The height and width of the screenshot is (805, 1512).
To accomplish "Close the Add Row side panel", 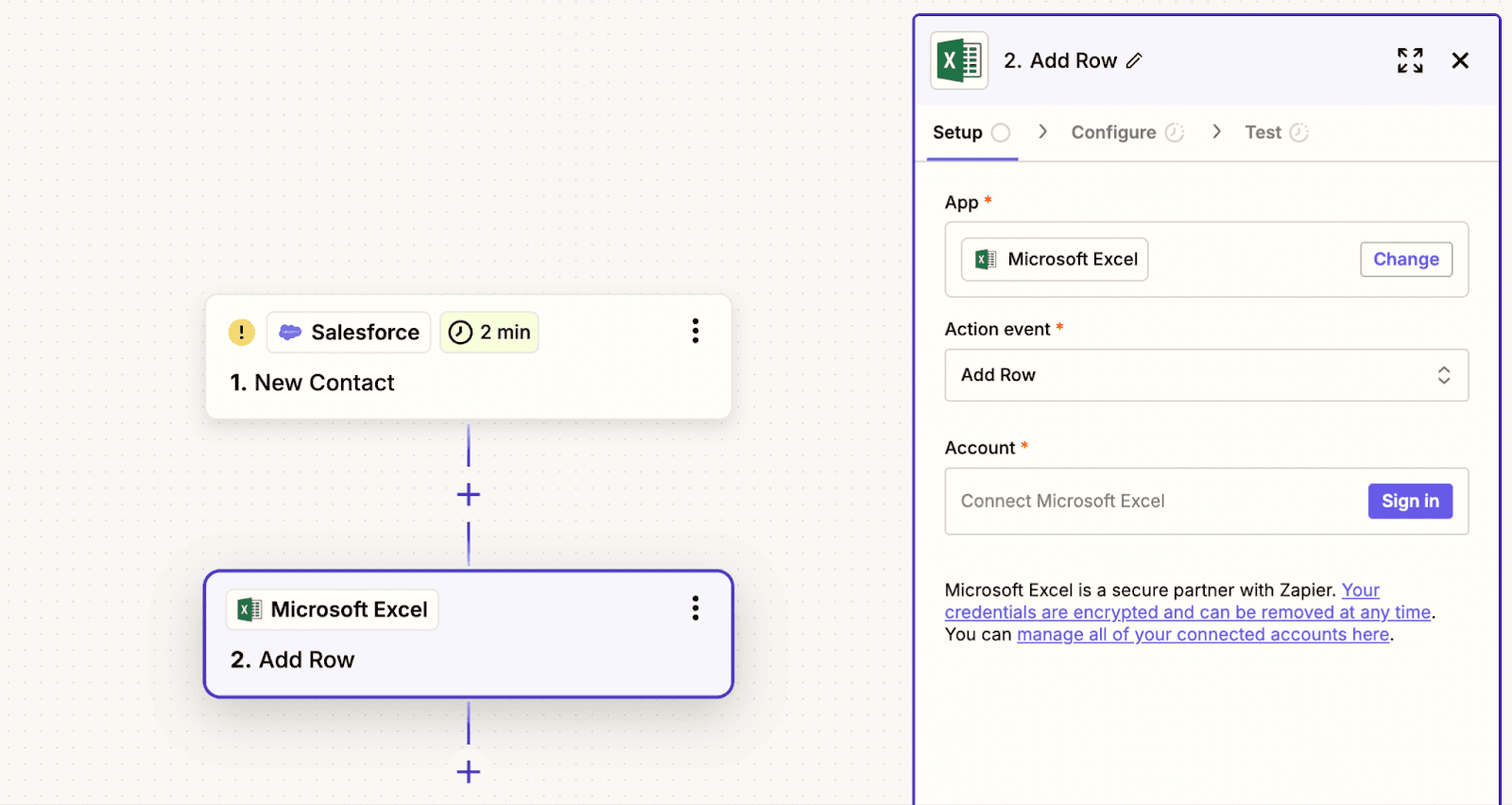I will (1460, 60).
